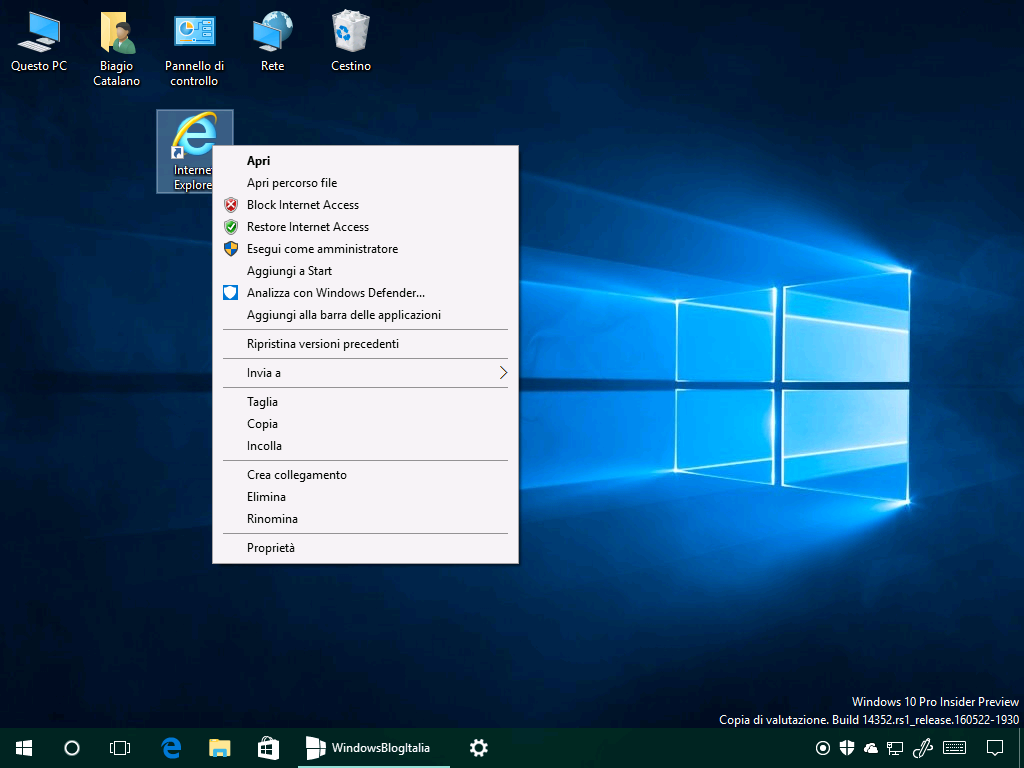Select Aggiungi a Start

(366, 271)
